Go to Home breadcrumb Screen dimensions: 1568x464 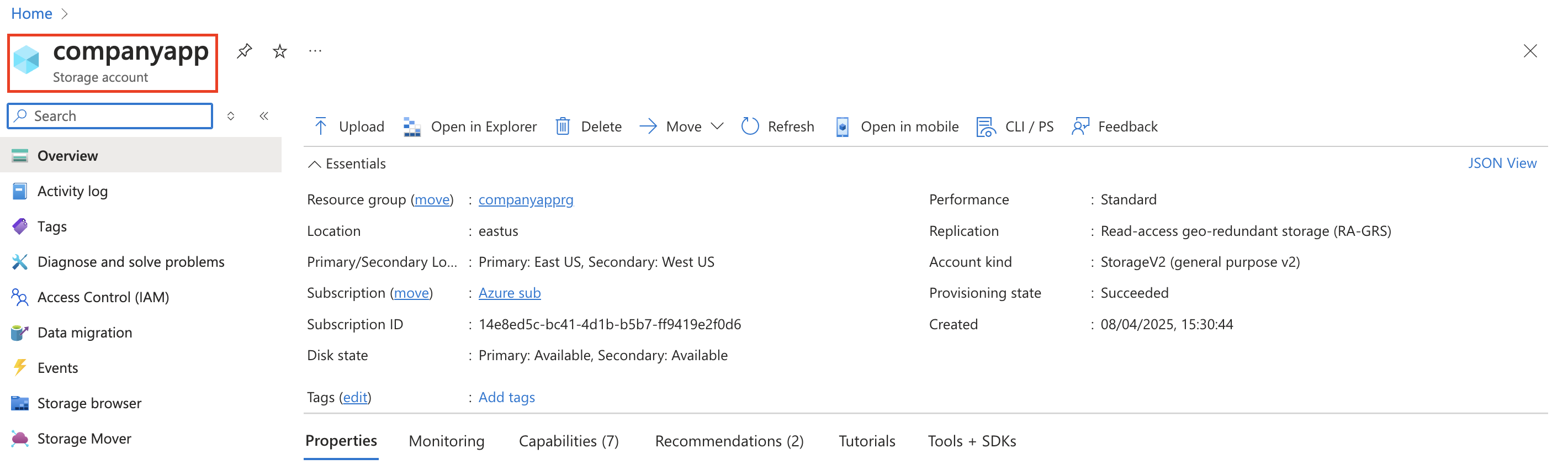(x=31, y=13)
